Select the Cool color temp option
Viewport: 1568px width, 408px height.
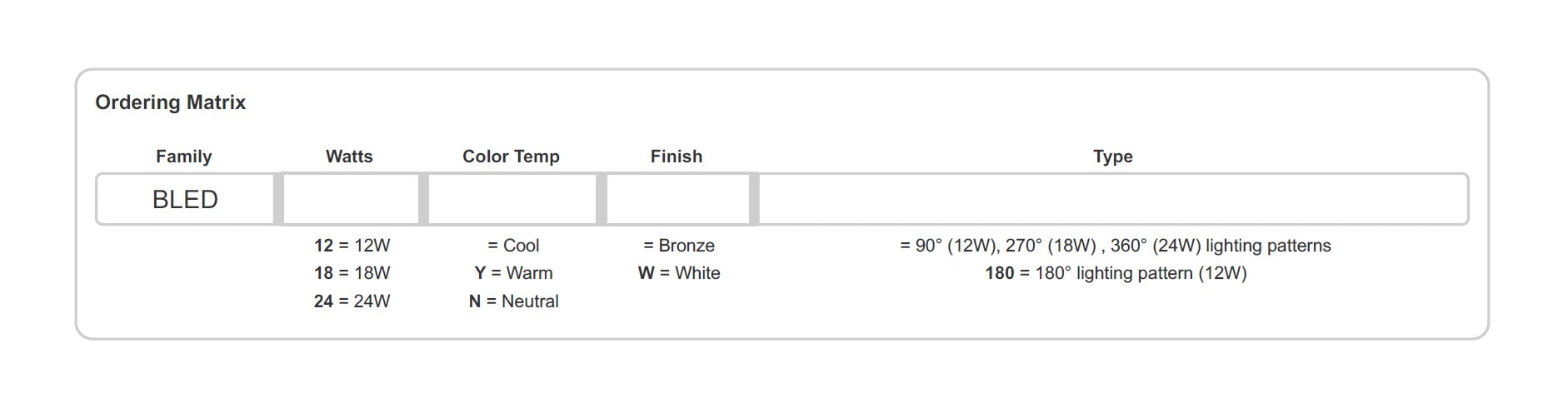click(513, 246)
